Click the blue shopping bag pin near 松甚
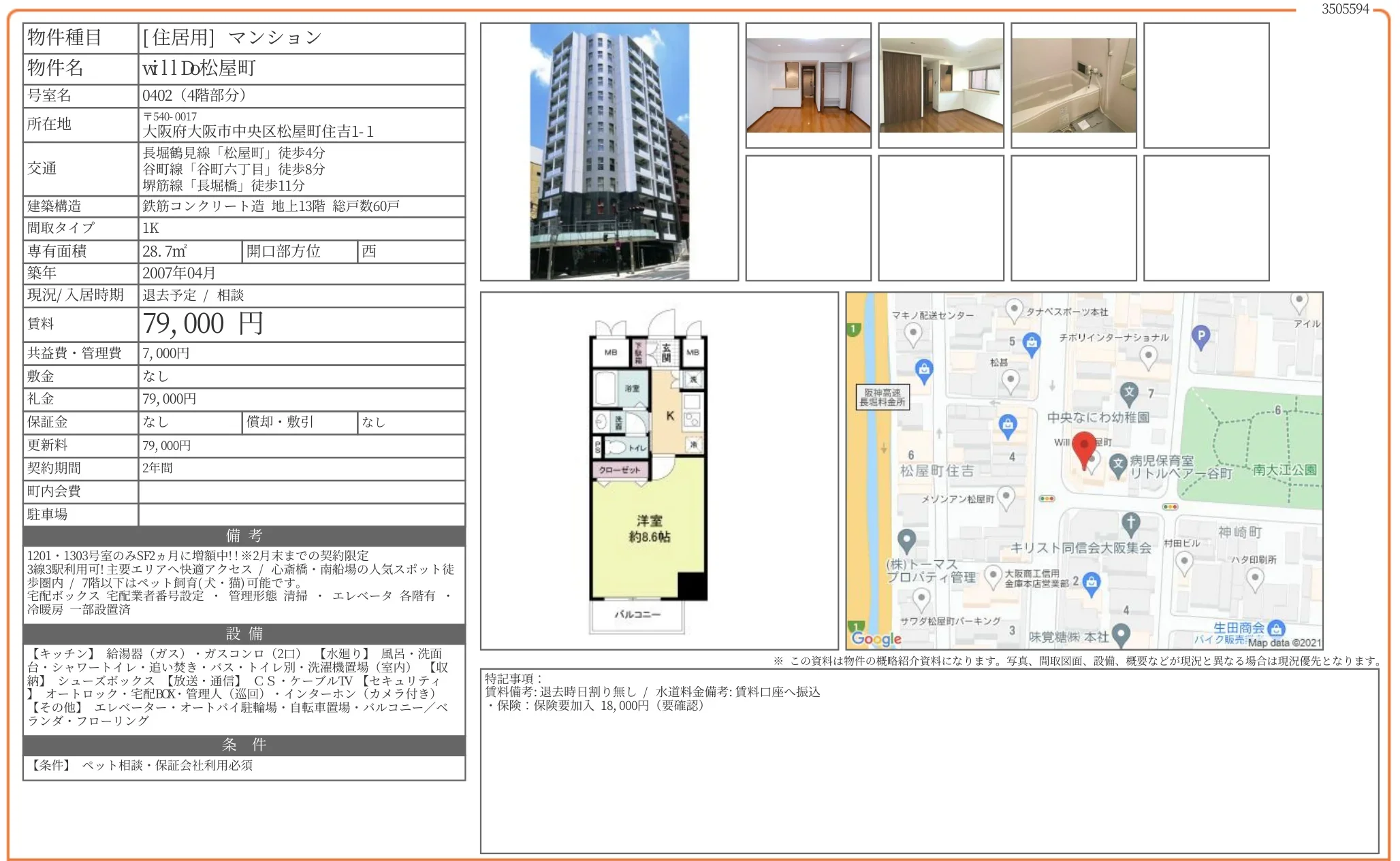Image resolution: width=1400 pixels, height=861 pixels. tap(1031, 344)
